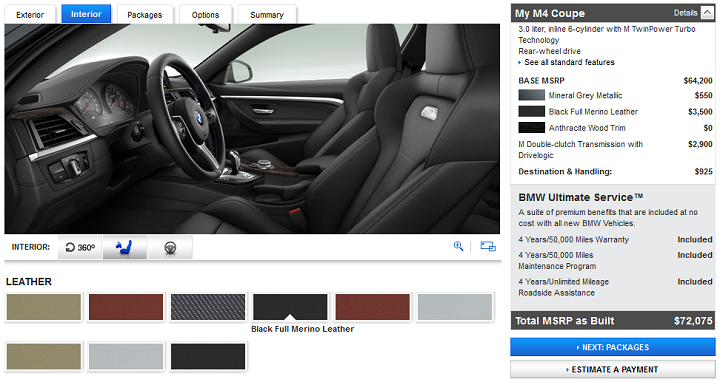Choose the red swatch right of black Merino
Image resolution: width=720 pixels, height=382 pixels.
tap(372, 307)
